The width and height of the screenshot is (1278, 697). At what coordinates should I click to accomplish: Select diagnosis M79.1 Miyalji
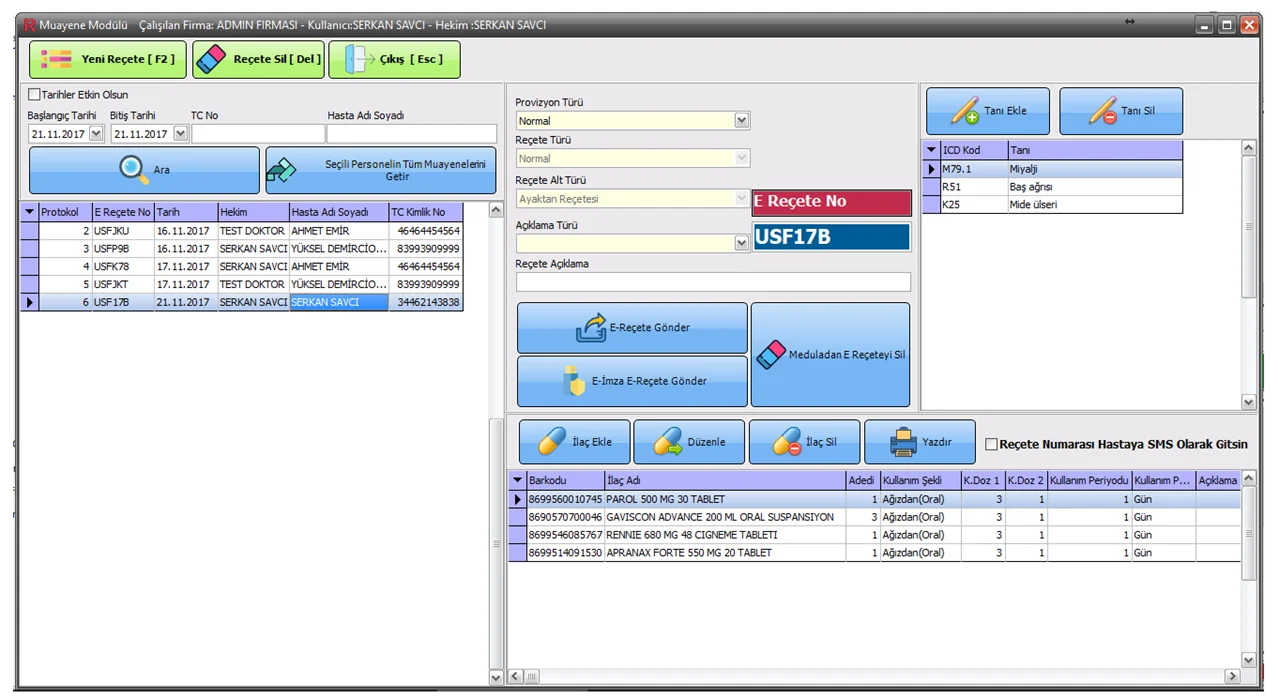point(1052,169)
